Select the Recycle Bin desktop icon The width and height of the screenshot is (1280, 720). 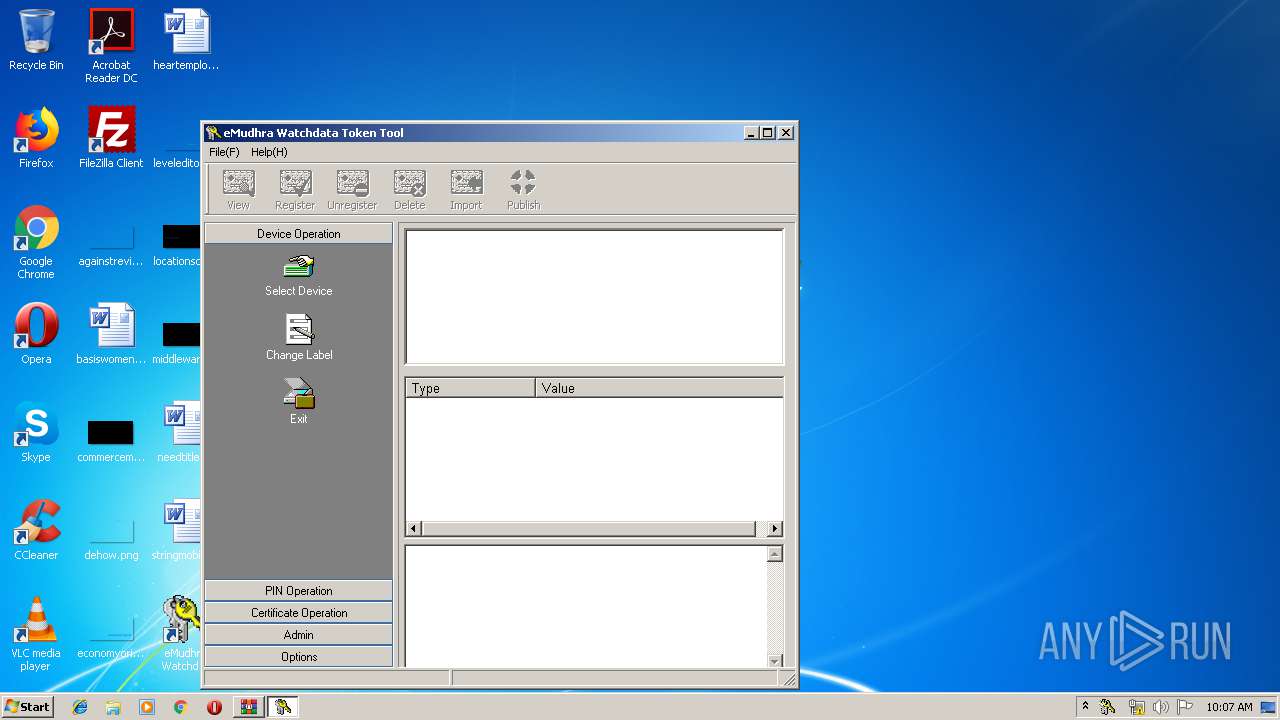[36, 41]
